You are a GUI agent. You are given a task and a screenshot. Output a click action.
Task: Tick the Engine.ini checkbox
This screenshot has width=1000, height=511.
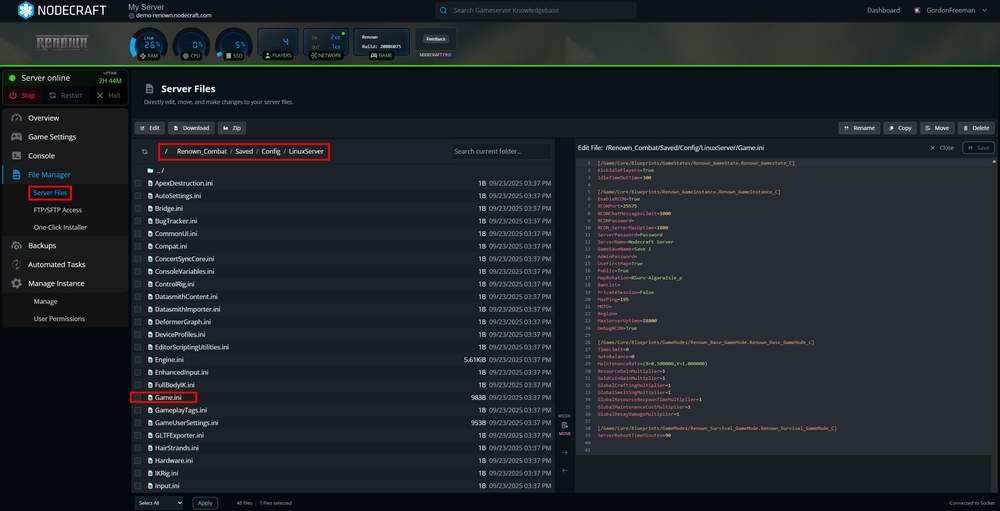tap(138, 360)
